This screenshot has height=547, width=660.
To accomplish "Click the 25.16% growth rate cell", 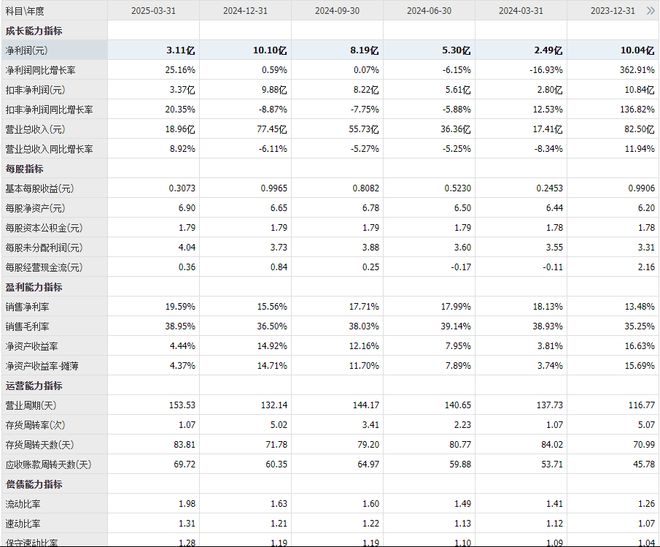I will pyautogui.click(x=180, y=70).
